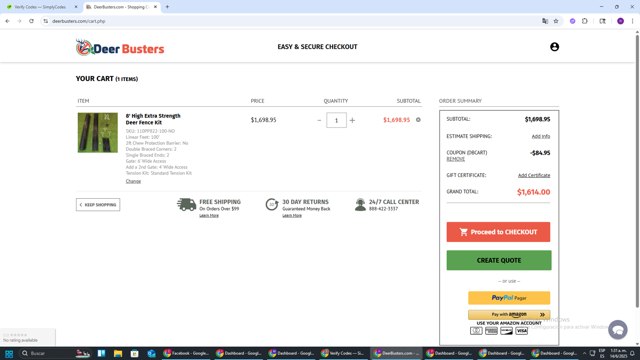This screenshot has height=360, width=640.
Task: Open the browser extensions puzzle menu
Action: tap(585, 21)
